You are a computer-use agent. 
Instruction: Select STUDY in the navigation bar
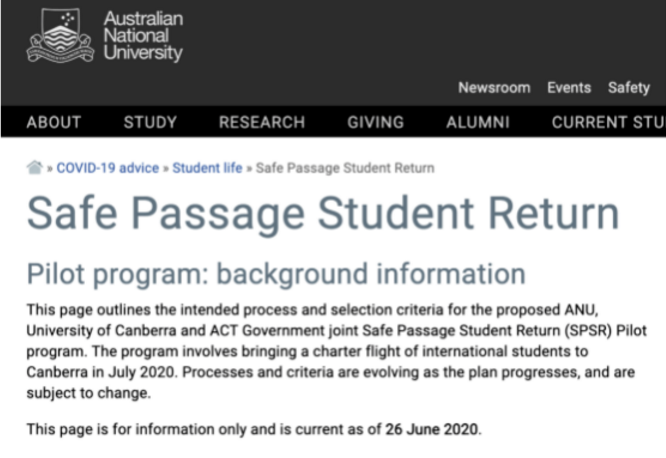click(x=150, y=122)
